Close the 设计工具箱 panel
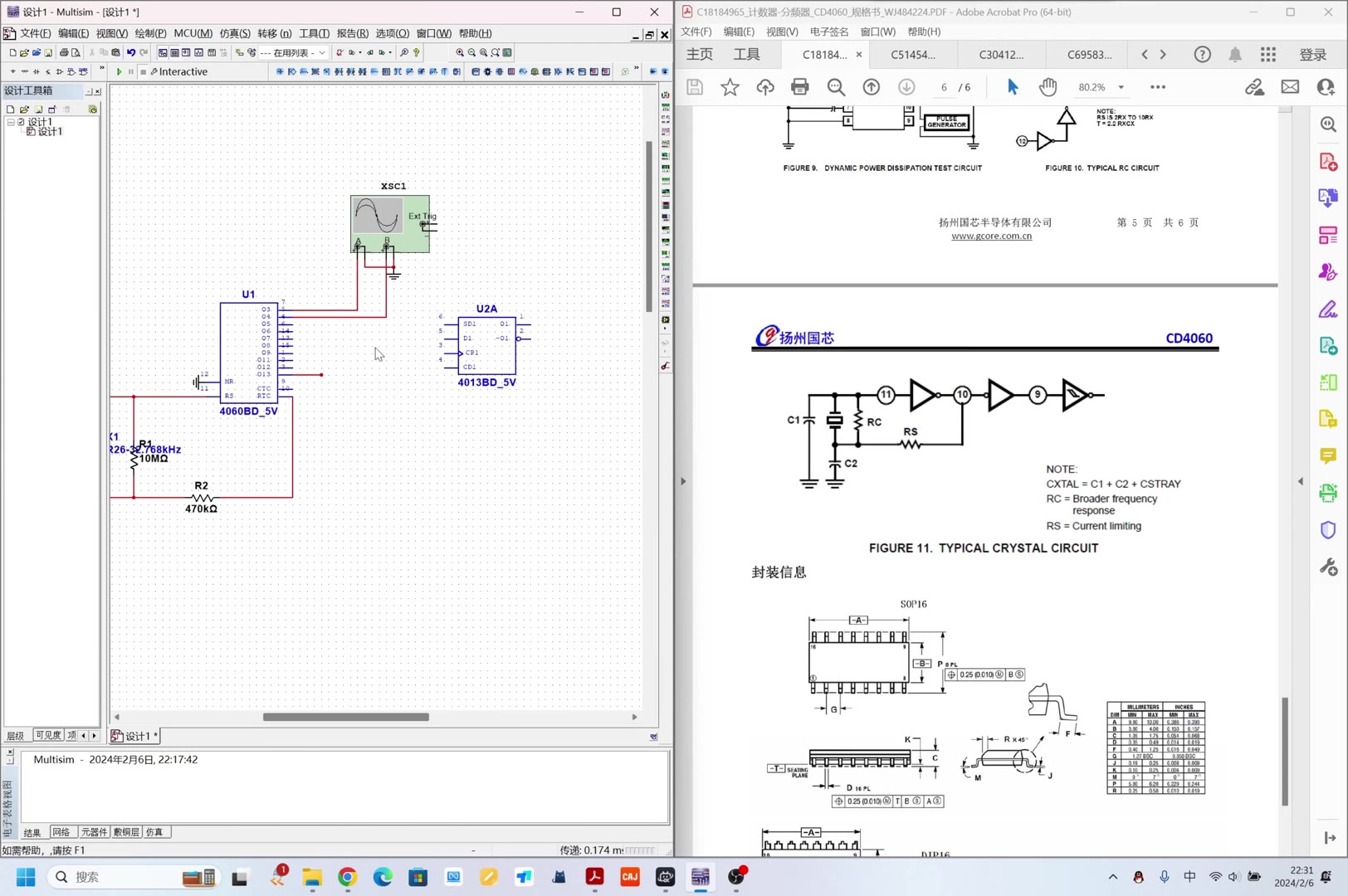1348x896 pixels. (97, 91)
